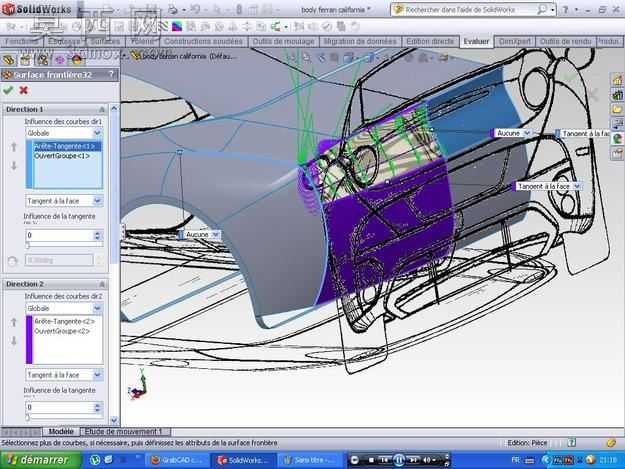Image resolution: width=625 pixels, height=469 pixels.
Task: Move Direction 1 curve down with arrow
Action: pos(14,165)
